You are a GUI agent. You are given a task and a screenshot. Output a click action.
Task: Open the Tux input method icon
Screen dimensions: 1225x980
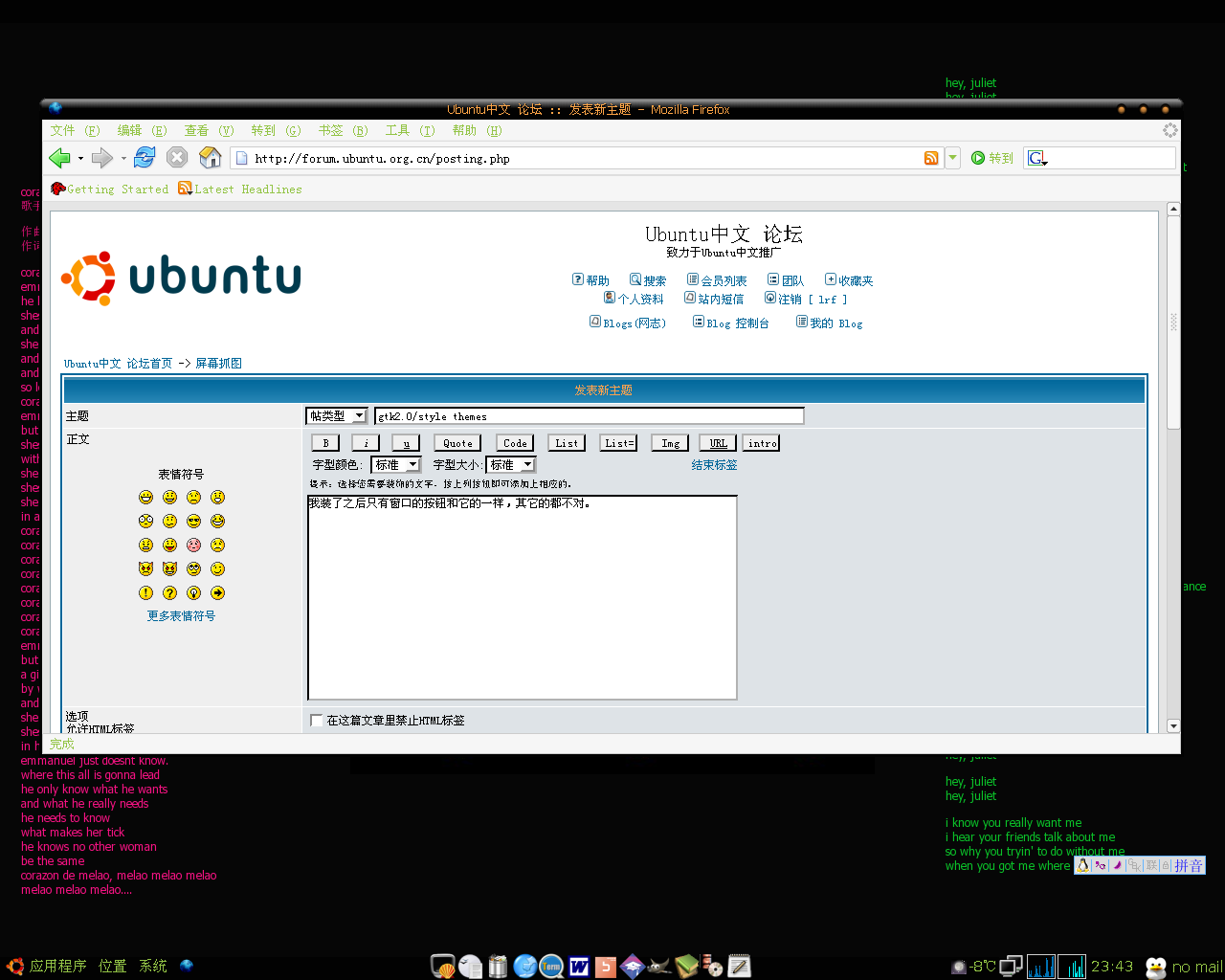pos(1082,865)
